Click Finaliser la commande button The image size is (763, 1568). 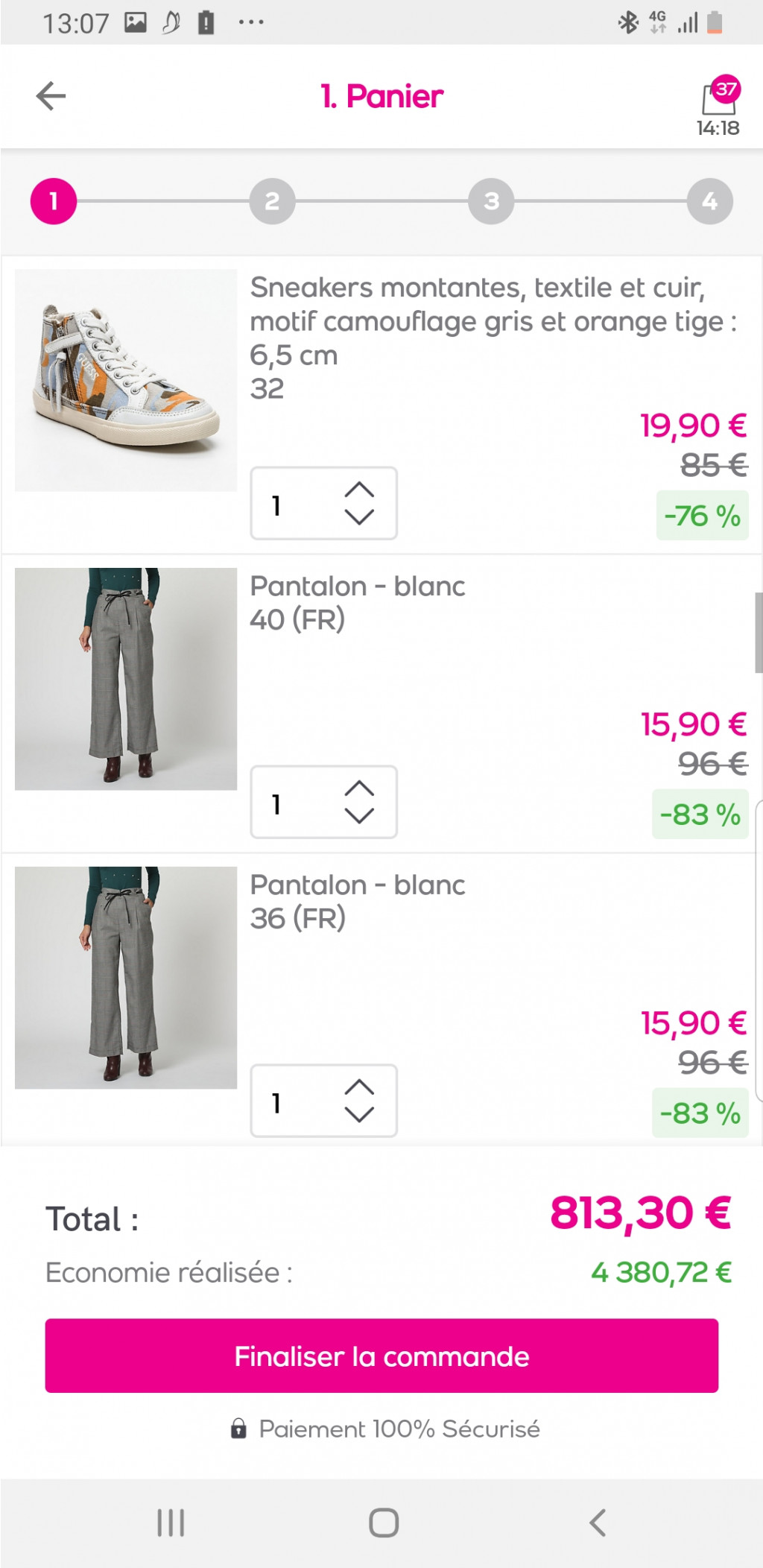coord(381,1356)
